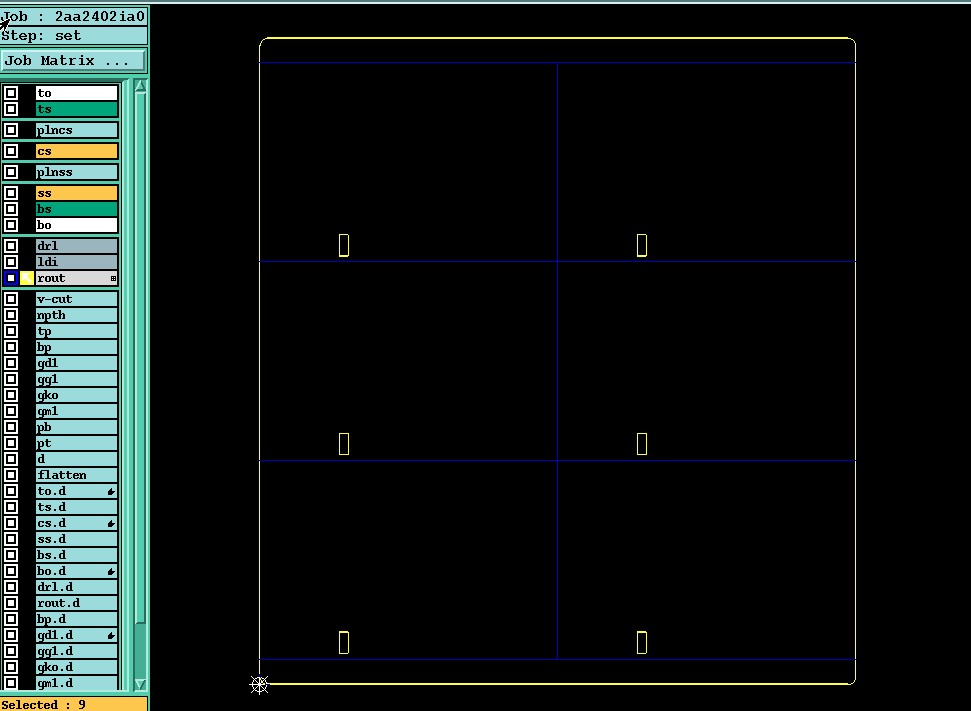Select the d layer name

click(77, 459)
